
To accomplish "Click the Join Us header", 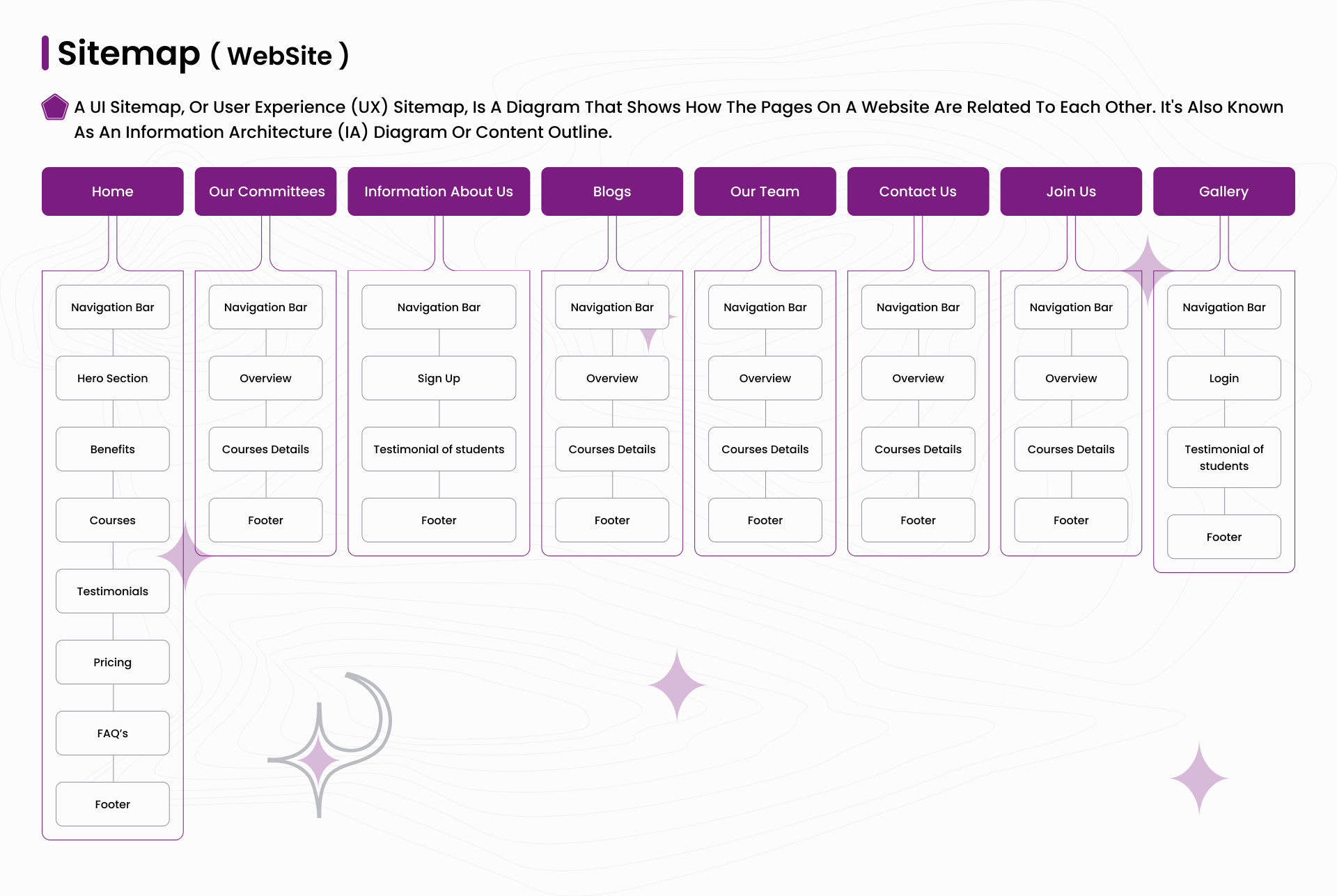I will 1070,191.
